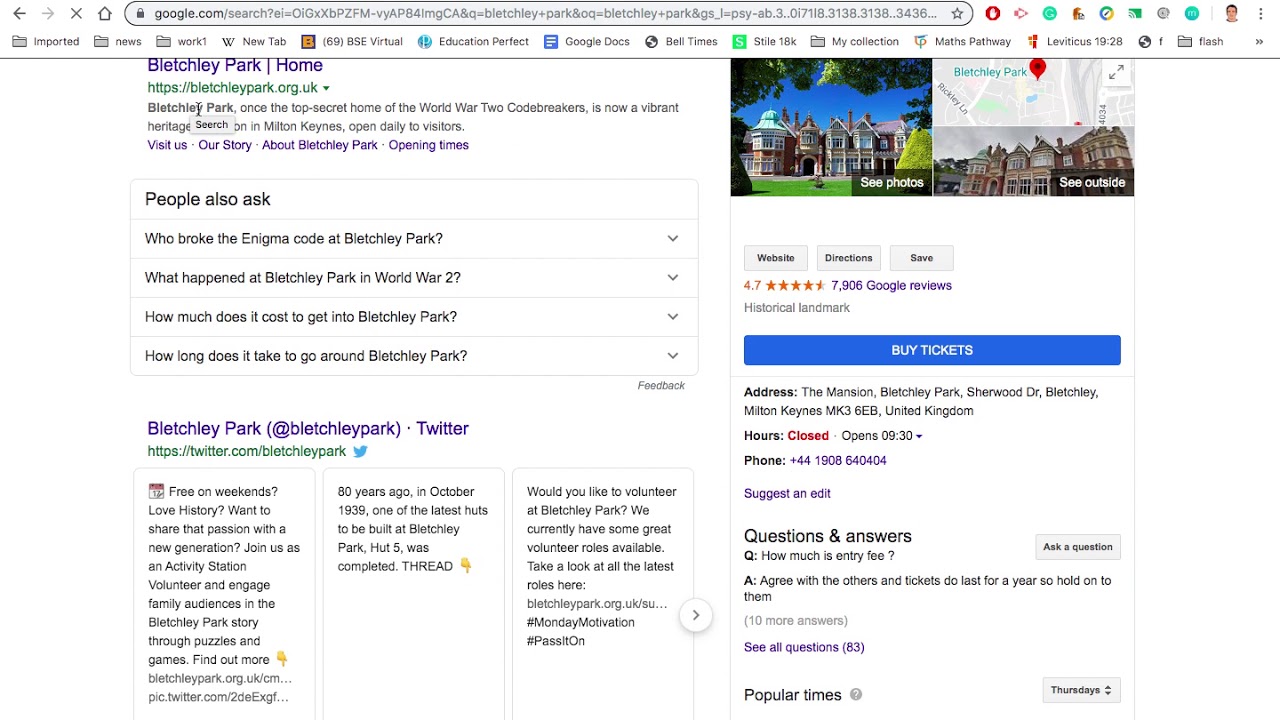Open the tweet about Hut 5 completion

pyautogui.click(x=413, y=594)
